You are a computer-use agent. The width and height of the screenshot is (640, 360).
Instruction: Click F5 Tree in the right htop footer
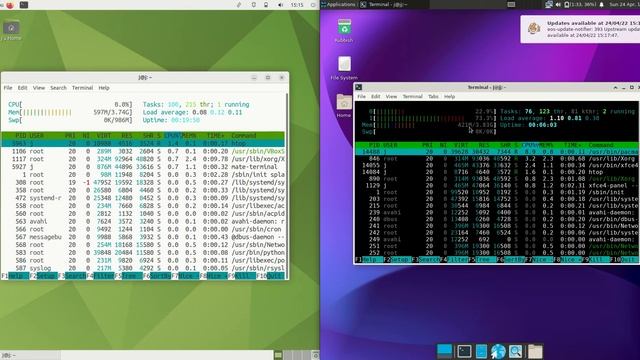(483, 260)
